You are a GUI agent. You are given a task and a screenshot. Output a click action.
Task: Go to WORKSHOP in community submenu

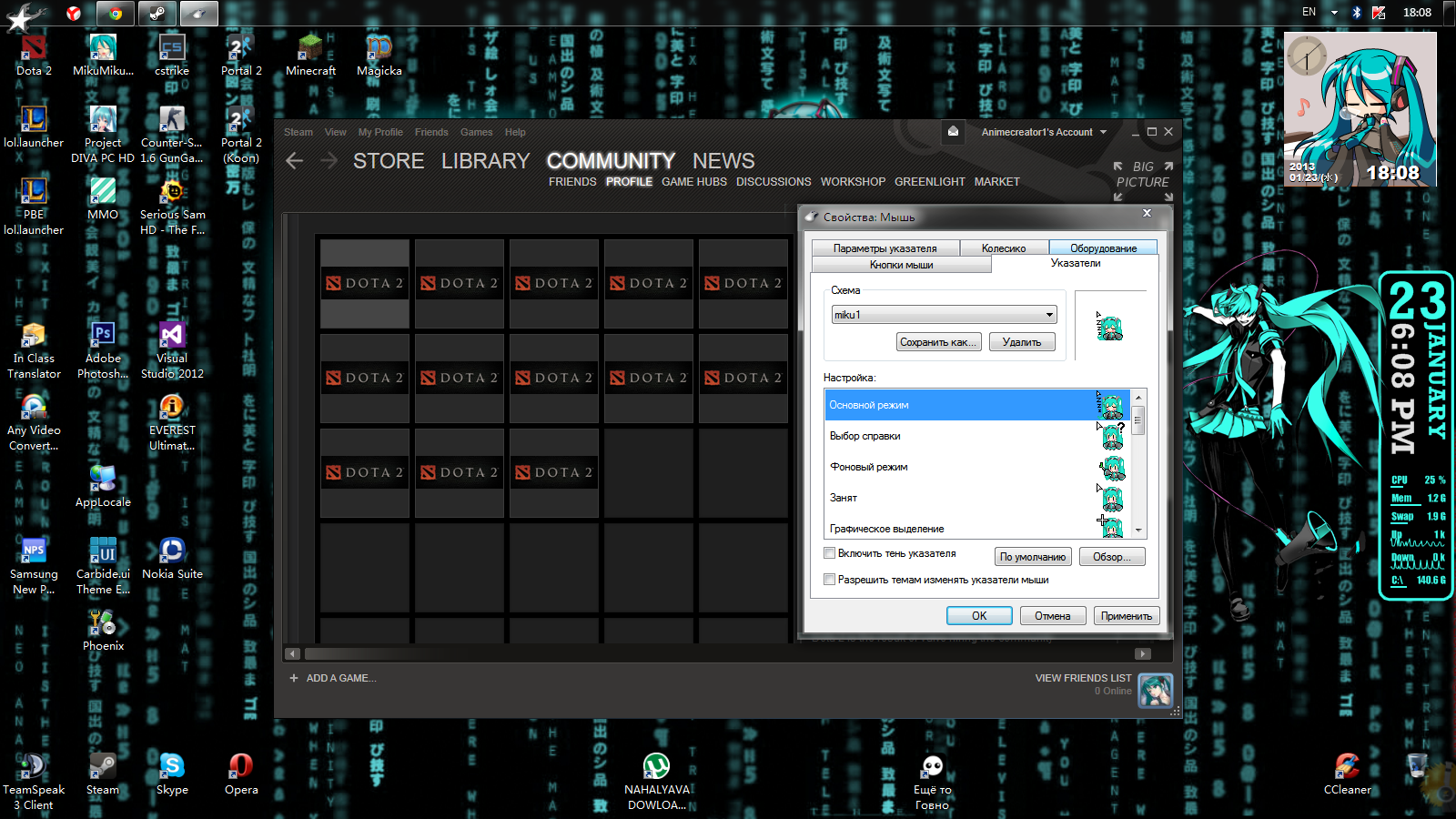(853, 182)
